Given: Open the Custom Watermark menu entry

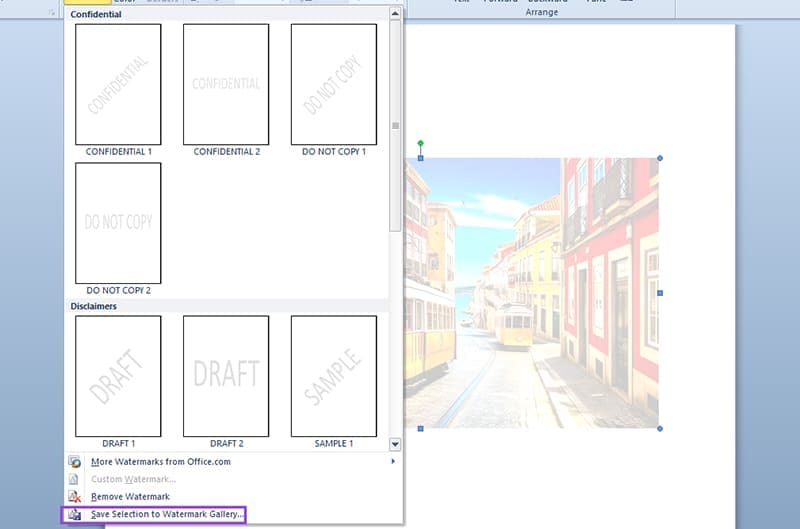Looking at the screenshot, I should (x=133, y=479).
